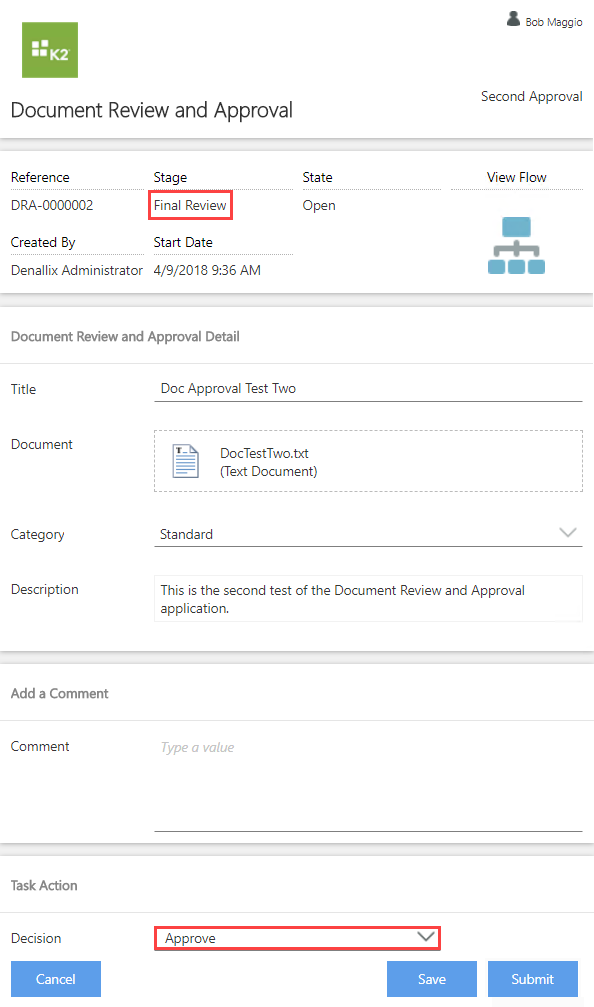Click the person silhouette icon in the header
Screen dimensions: 594x1007
pos(512,19)
